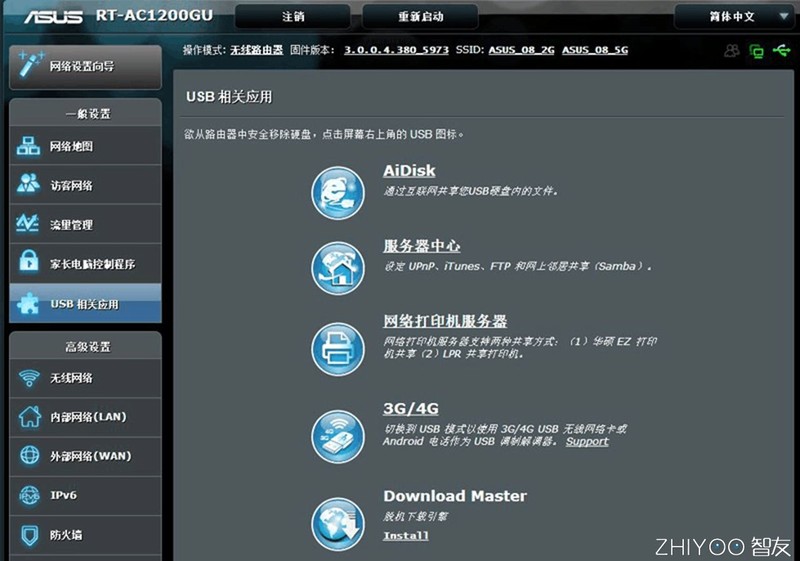Viewport: 800px width, 561px height.
Task: Click the 流量管理 traffic manager icon
Action: click(28, 223)
